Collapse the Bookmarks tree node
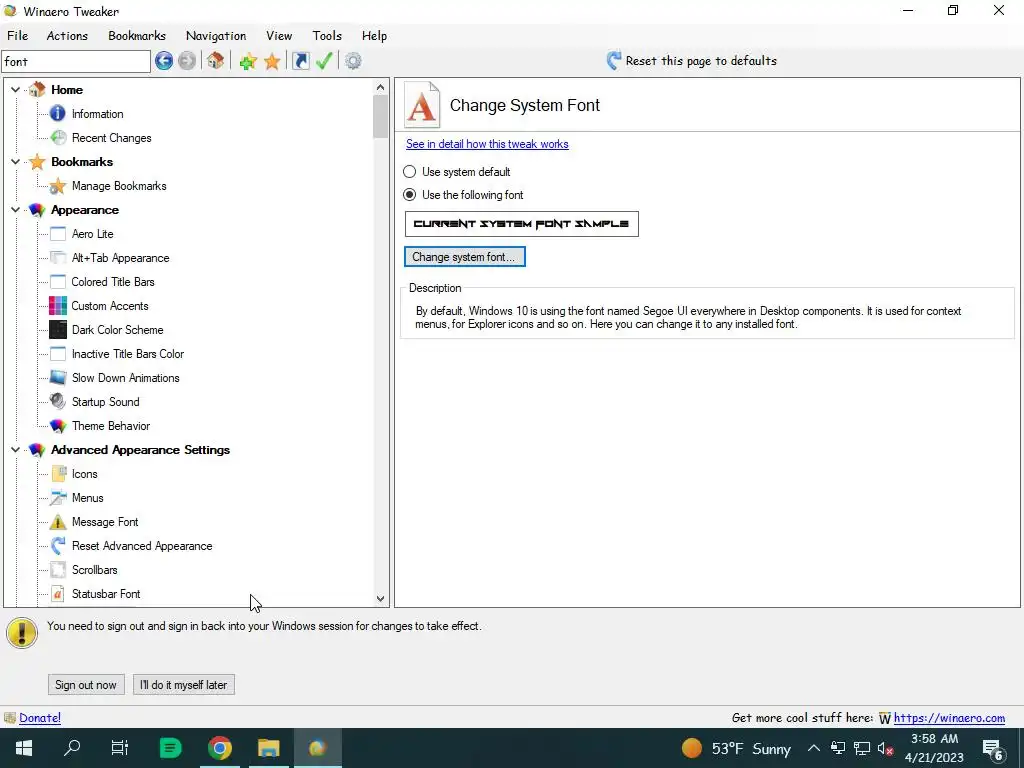This screenshot has height=768, width=1024. 15,161
